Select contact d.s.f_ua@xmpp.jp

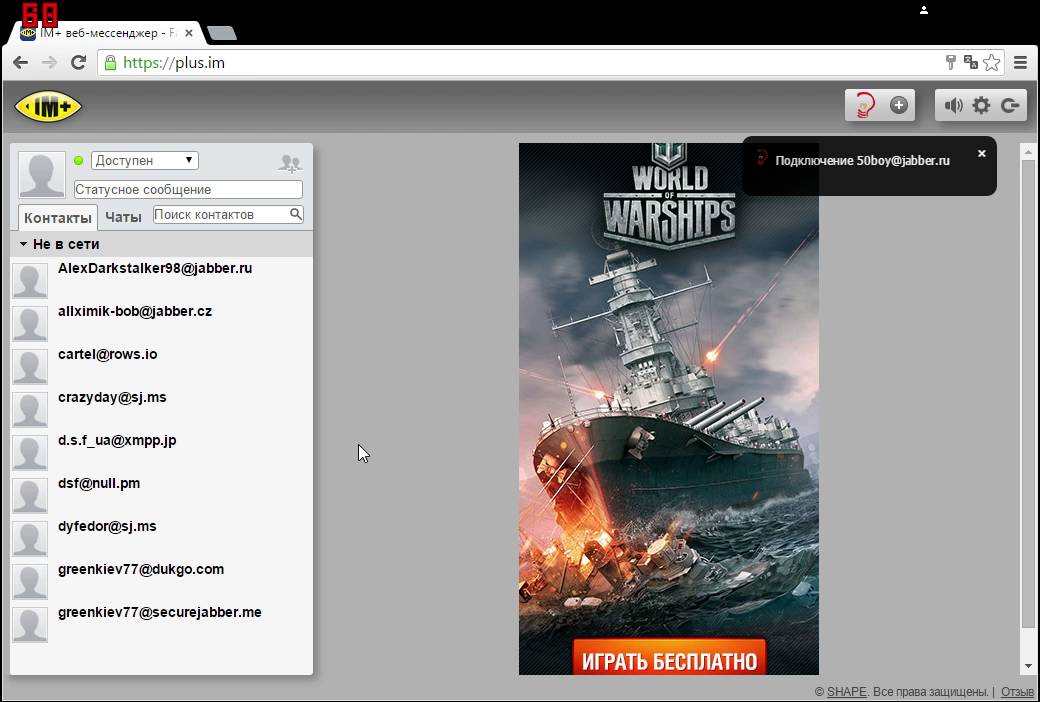(x=161, y=451)
